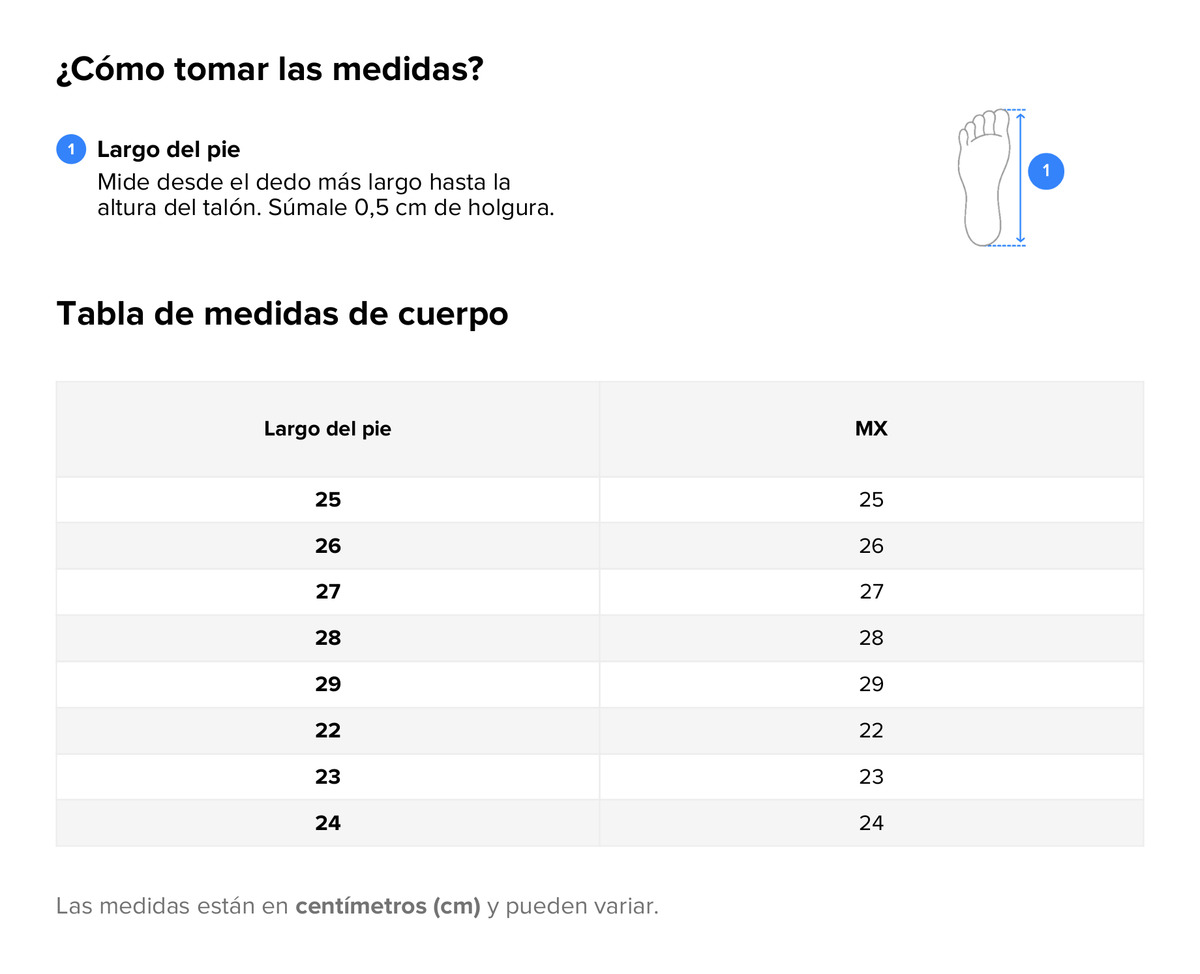Select the "MX" column header
Image resolution: width=1200 pixels, height=974 pixels.
[x=871, y=429]
